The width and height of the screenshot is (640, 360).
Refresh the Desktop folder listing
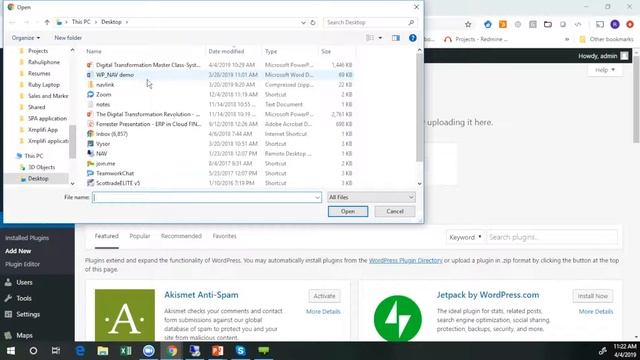pyautogui.click(x=313, y=22)
